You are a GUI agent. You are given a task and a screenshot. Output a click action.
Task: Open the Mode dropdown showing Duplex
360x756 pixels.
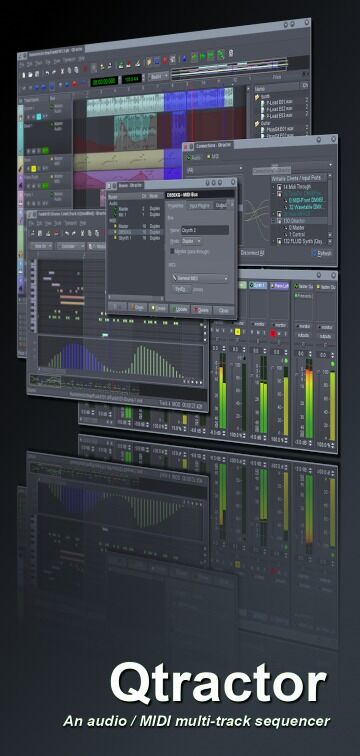191,241
